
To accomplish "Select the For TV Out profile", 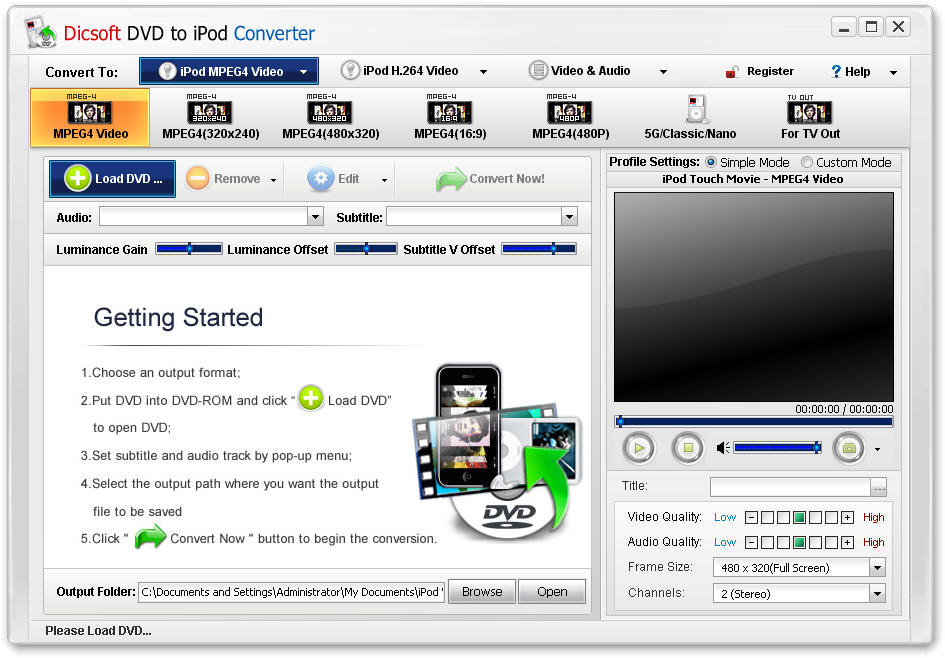I will [x=810, y=118].
